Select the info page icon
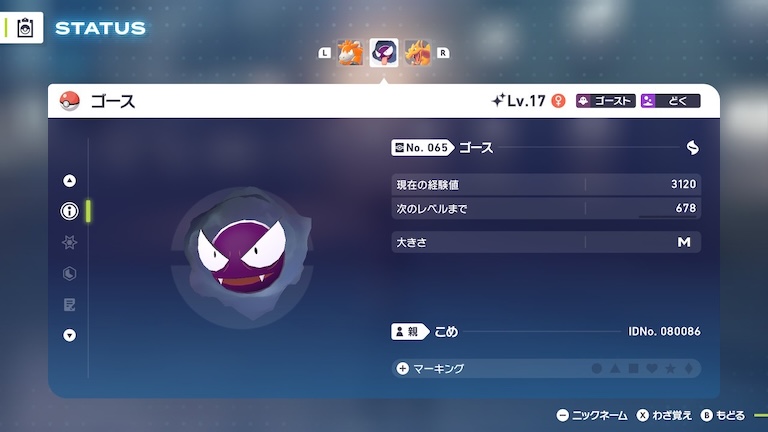The image size is (768, 432). tap(70, 211)
